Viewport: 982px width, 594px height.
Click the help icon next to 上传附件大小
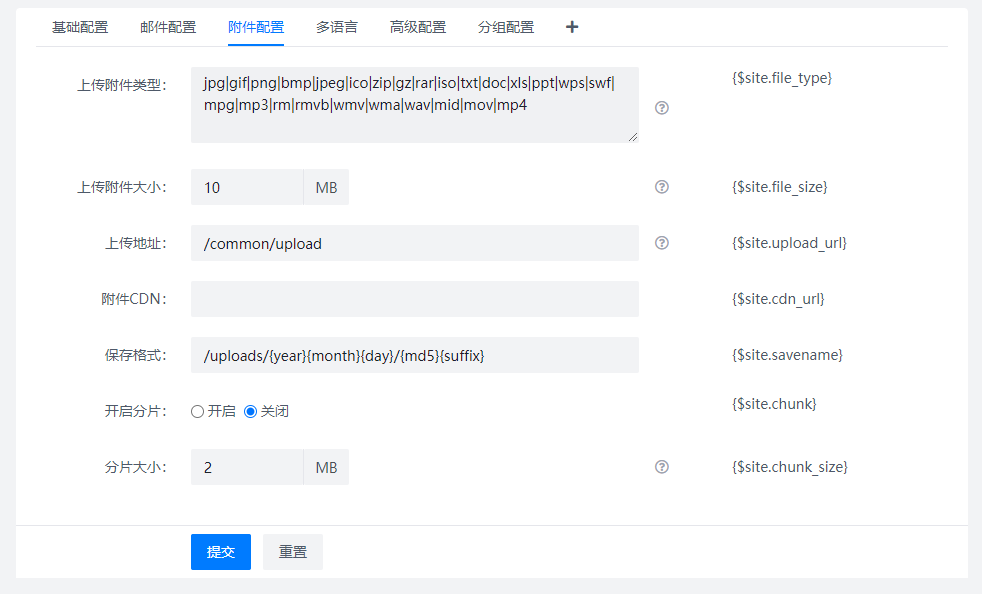(x=661, y=187)
